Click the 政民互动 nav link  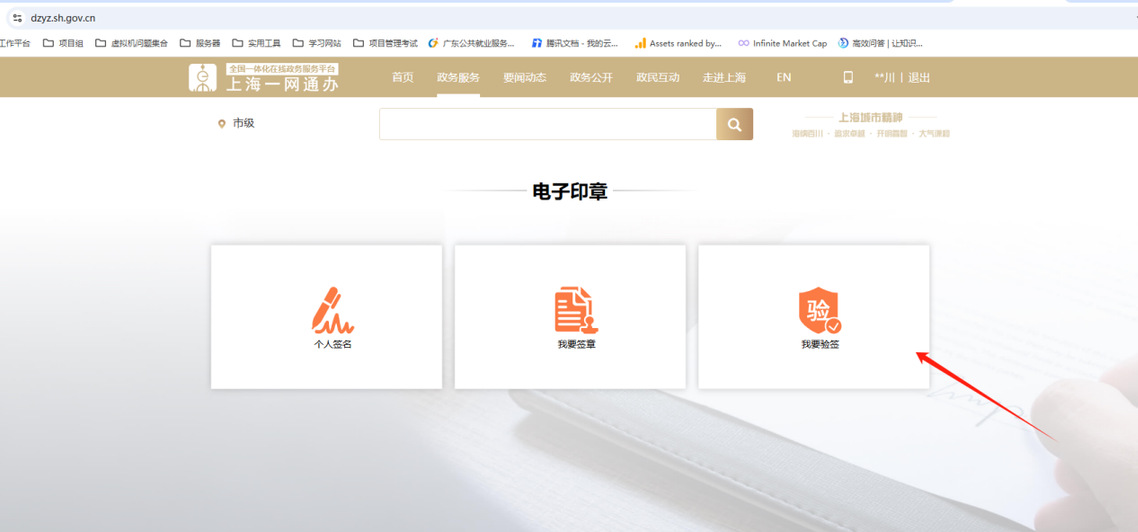coord(658,77)
